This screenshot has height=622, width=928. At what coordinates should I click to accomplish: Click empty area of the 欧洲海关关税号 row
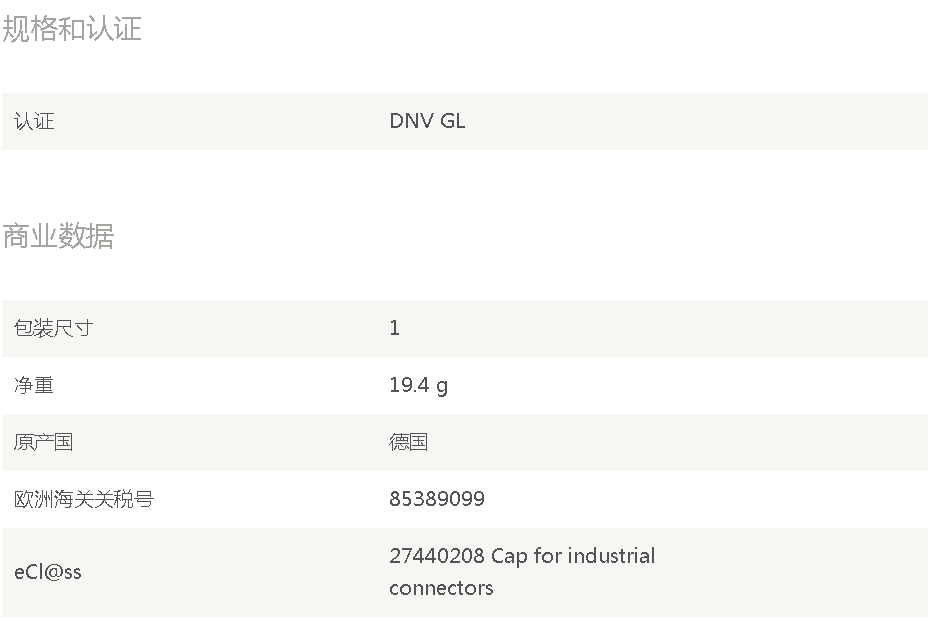coord(681,499)
